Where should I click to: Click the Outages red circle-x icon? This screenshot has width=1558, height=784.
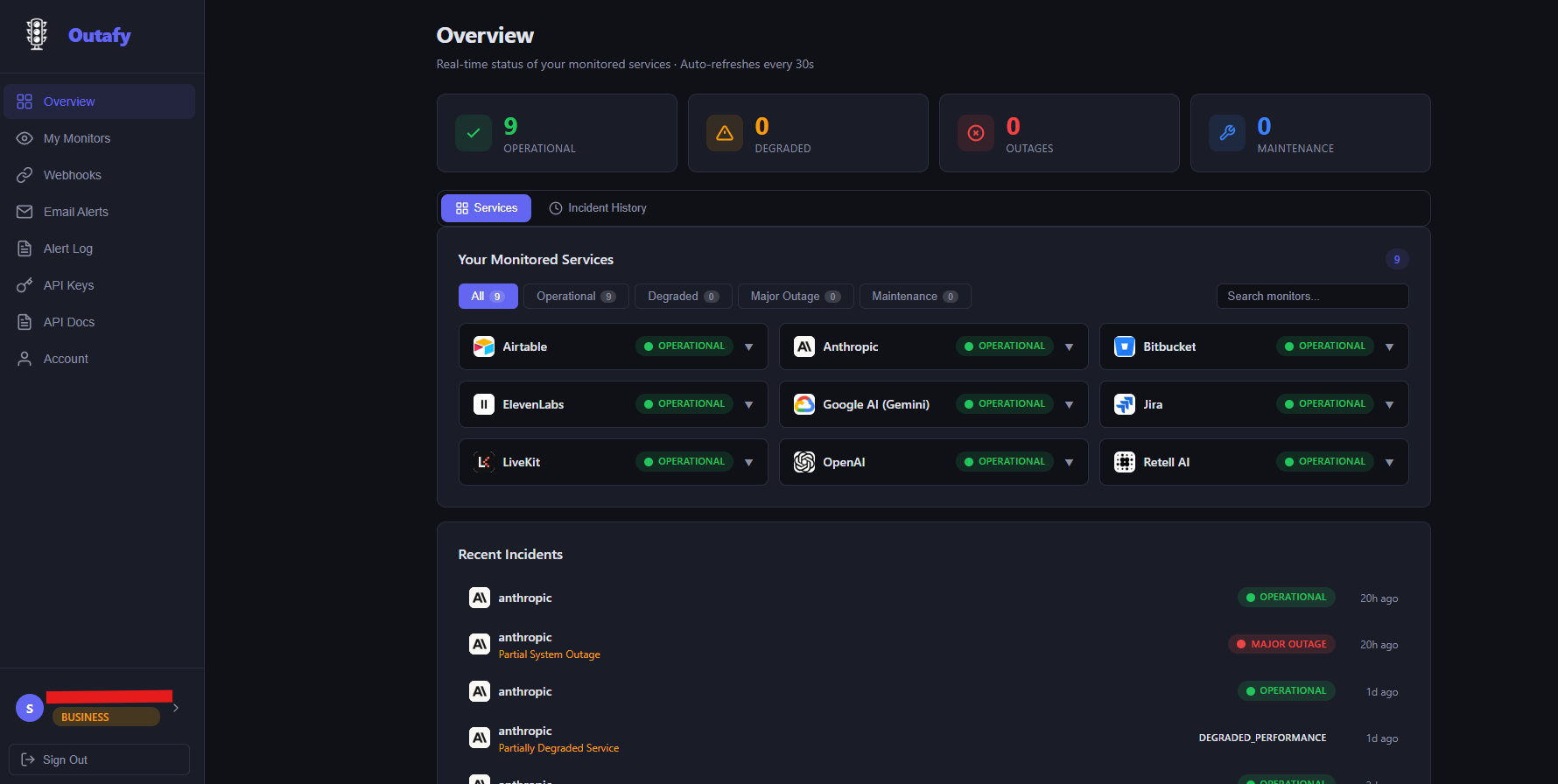976,133
